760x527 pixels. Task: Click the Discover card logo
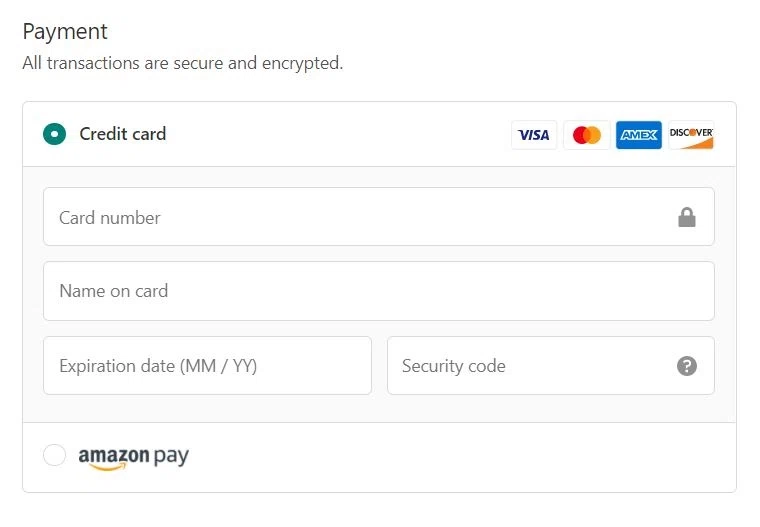(691, 135)
